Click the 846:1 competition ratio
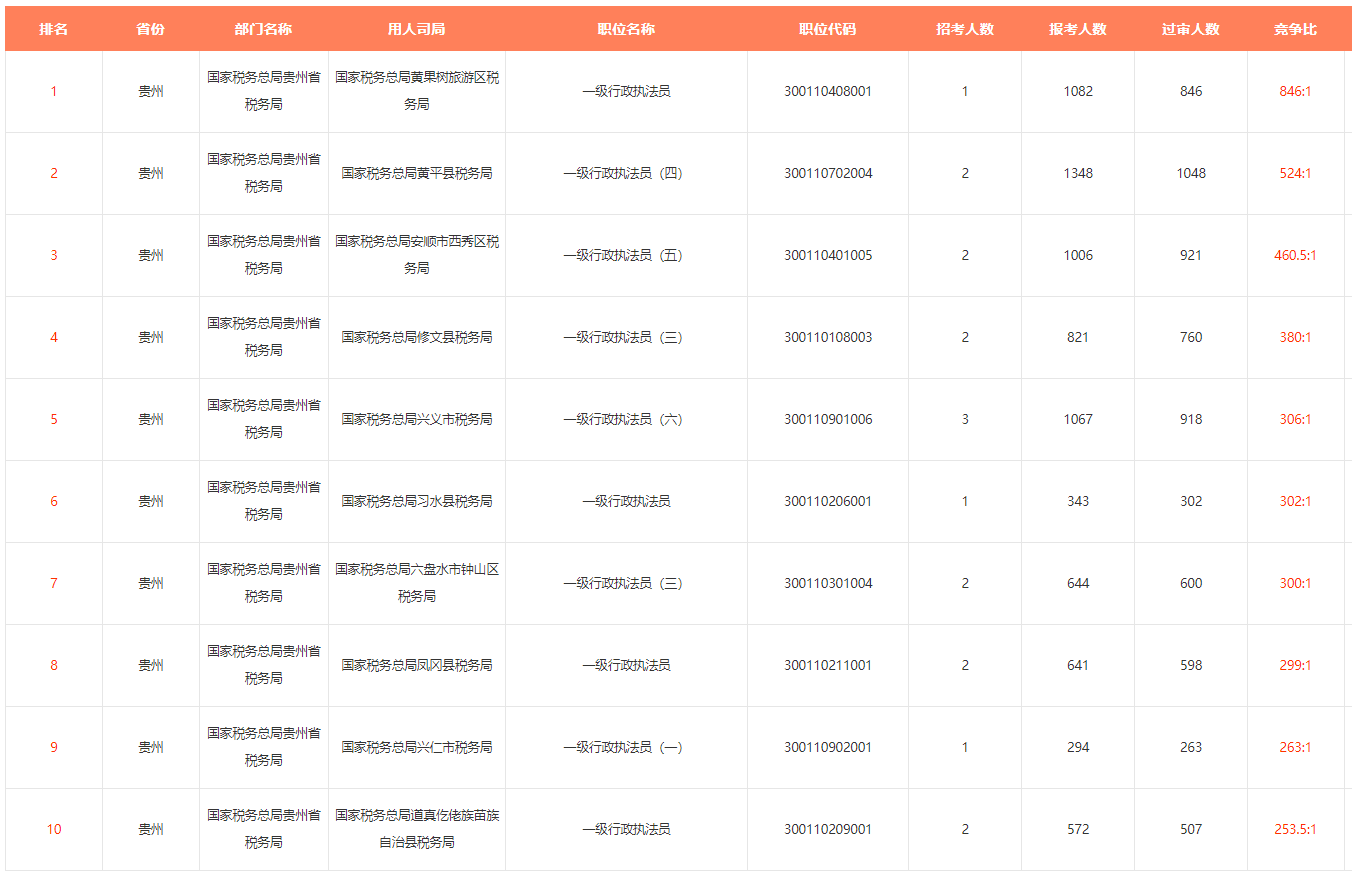The height and width of the screenshot is (880, 1352). [x=1295, y=91]
